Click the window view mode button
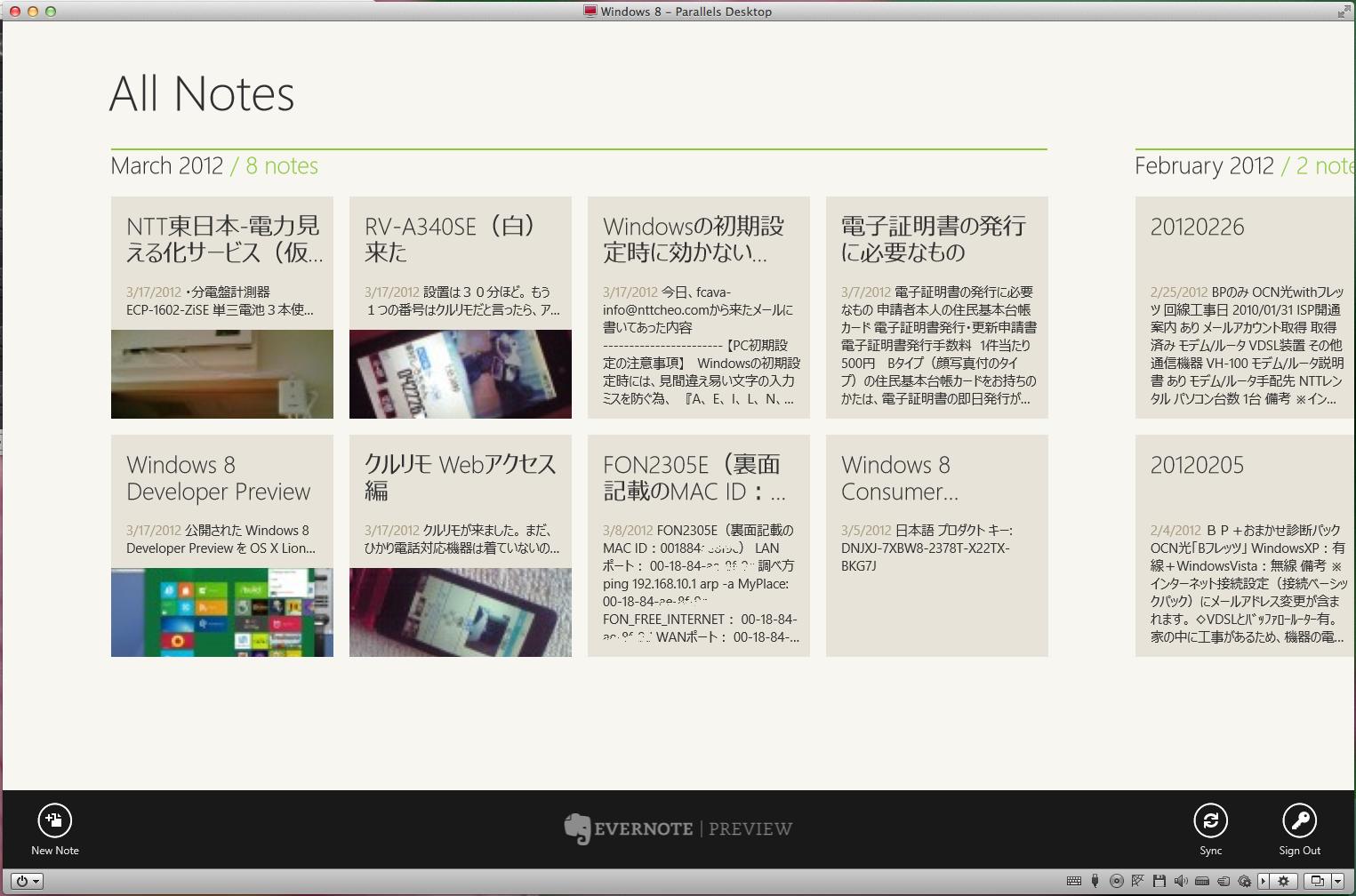Screen dimensions: 1356x896 click(1318, 881)
